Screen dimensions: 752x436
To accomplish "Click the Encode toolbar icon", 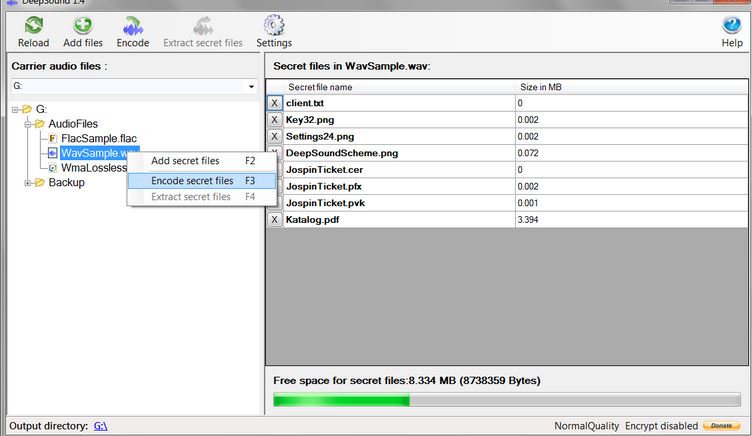I will click(x=133, y=26).
